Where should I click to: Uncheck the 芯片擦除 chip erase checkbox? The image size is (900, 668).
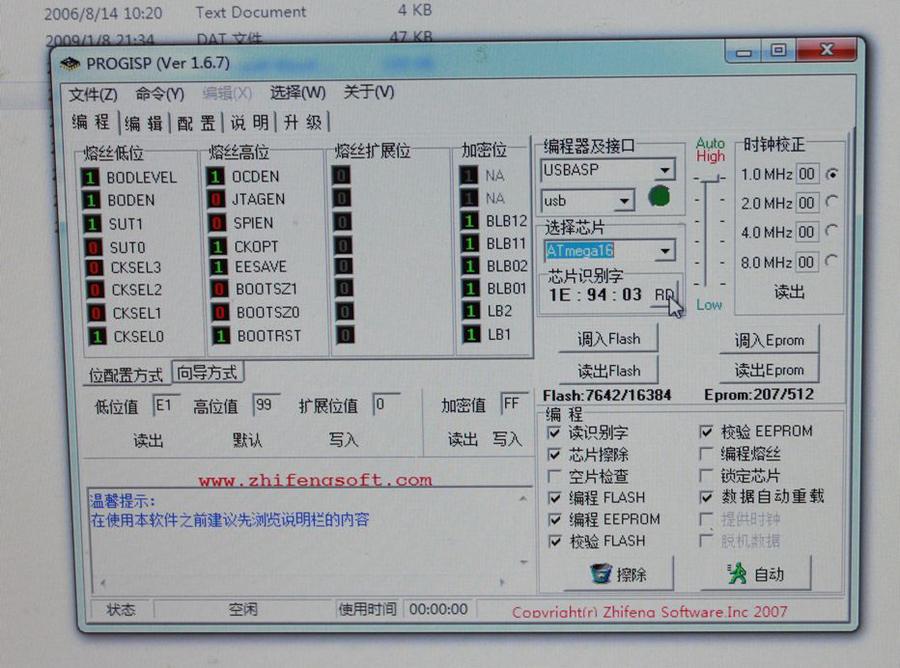pyautogui.click(x=555, y=455)
